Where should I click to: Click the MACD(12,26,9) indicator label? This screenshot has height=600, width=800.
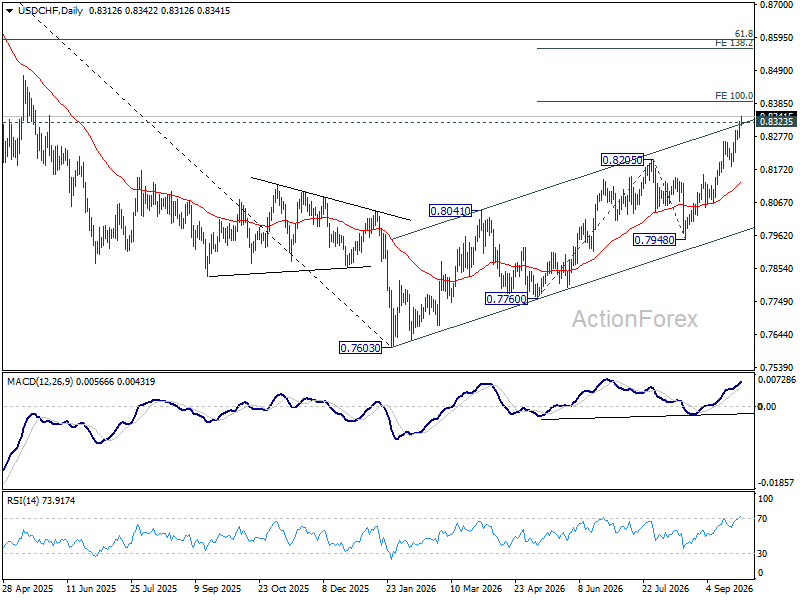[40, 382]
